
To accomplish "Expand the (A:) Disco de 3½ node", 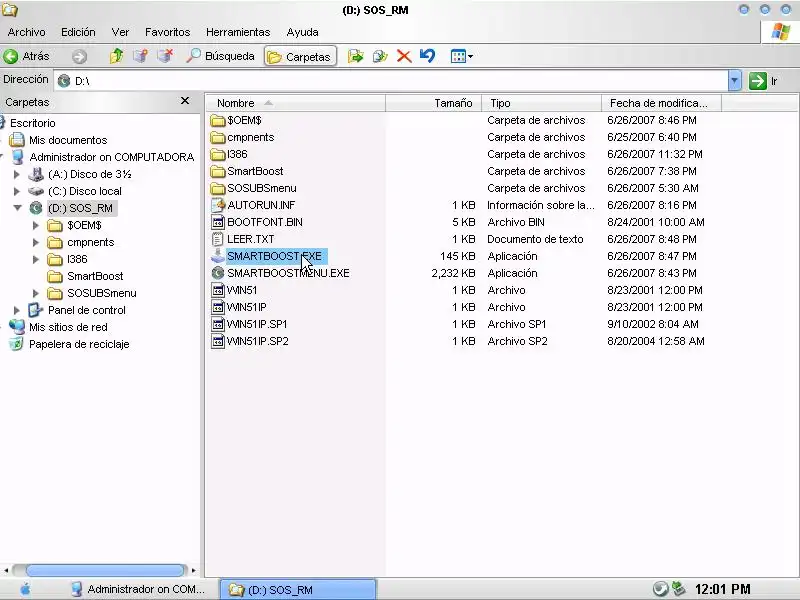I will tap(17, 174).
